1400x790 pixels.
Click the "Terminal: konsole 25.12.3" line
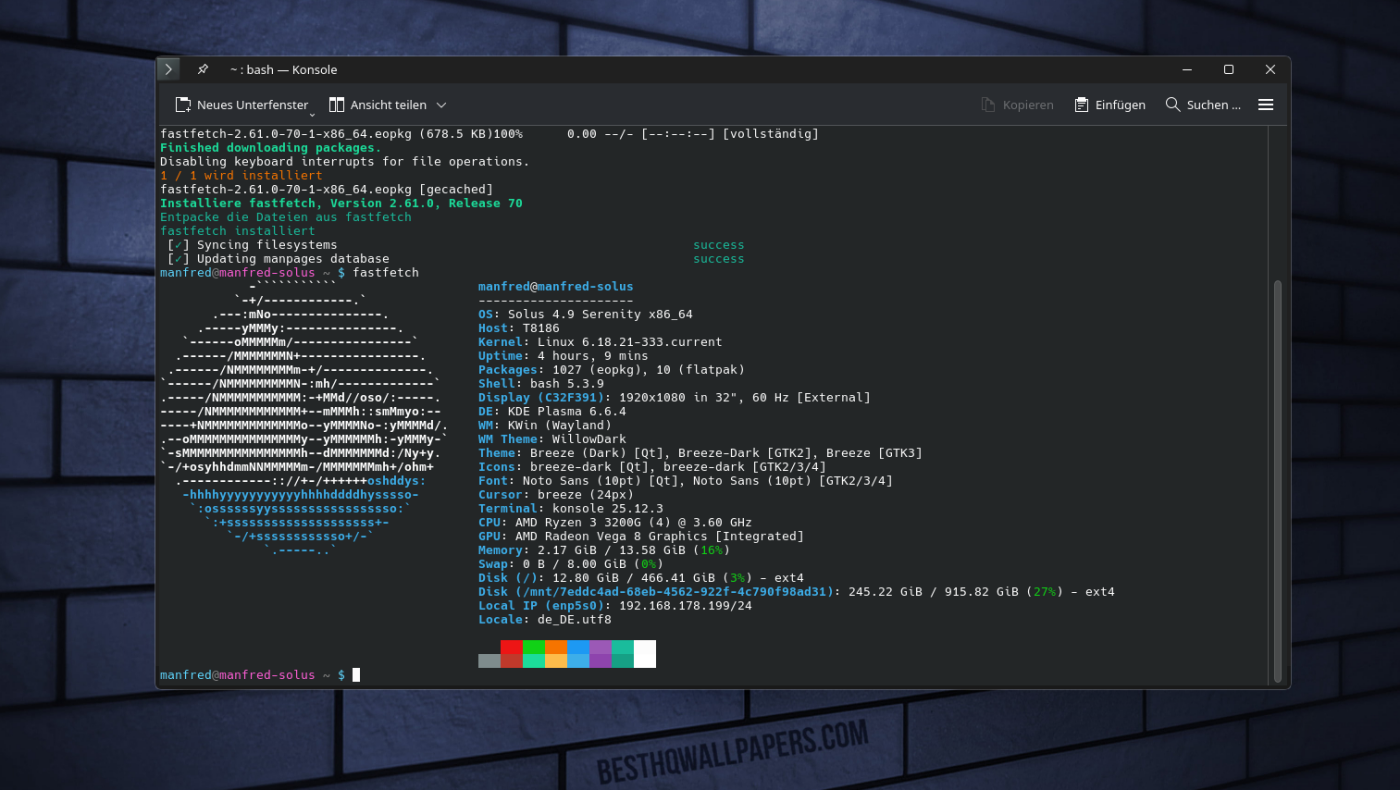point(571,509)
